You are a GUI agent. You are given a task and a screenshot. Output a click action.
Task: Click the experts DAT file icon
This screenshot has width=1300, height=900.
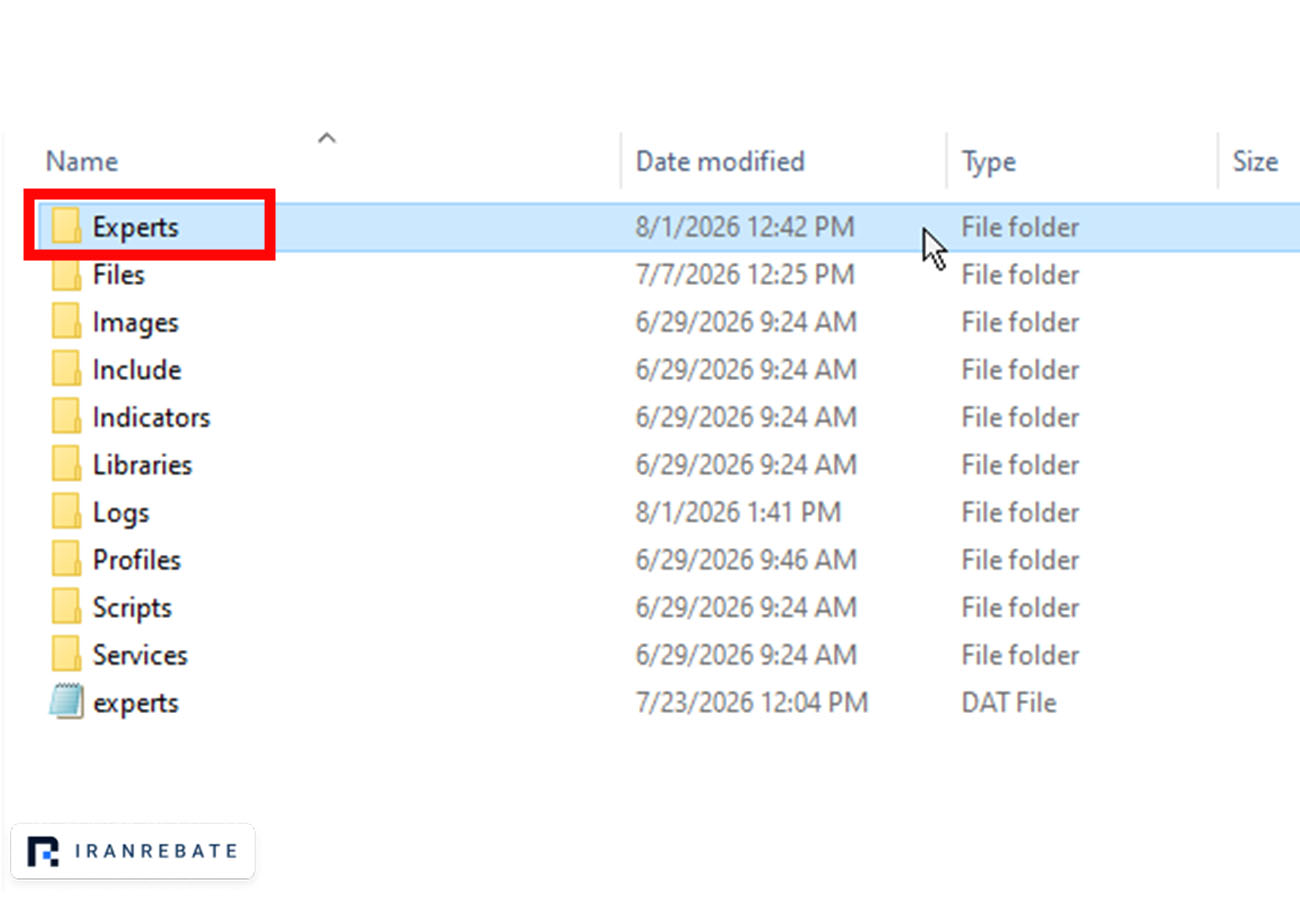click(66, 702)
